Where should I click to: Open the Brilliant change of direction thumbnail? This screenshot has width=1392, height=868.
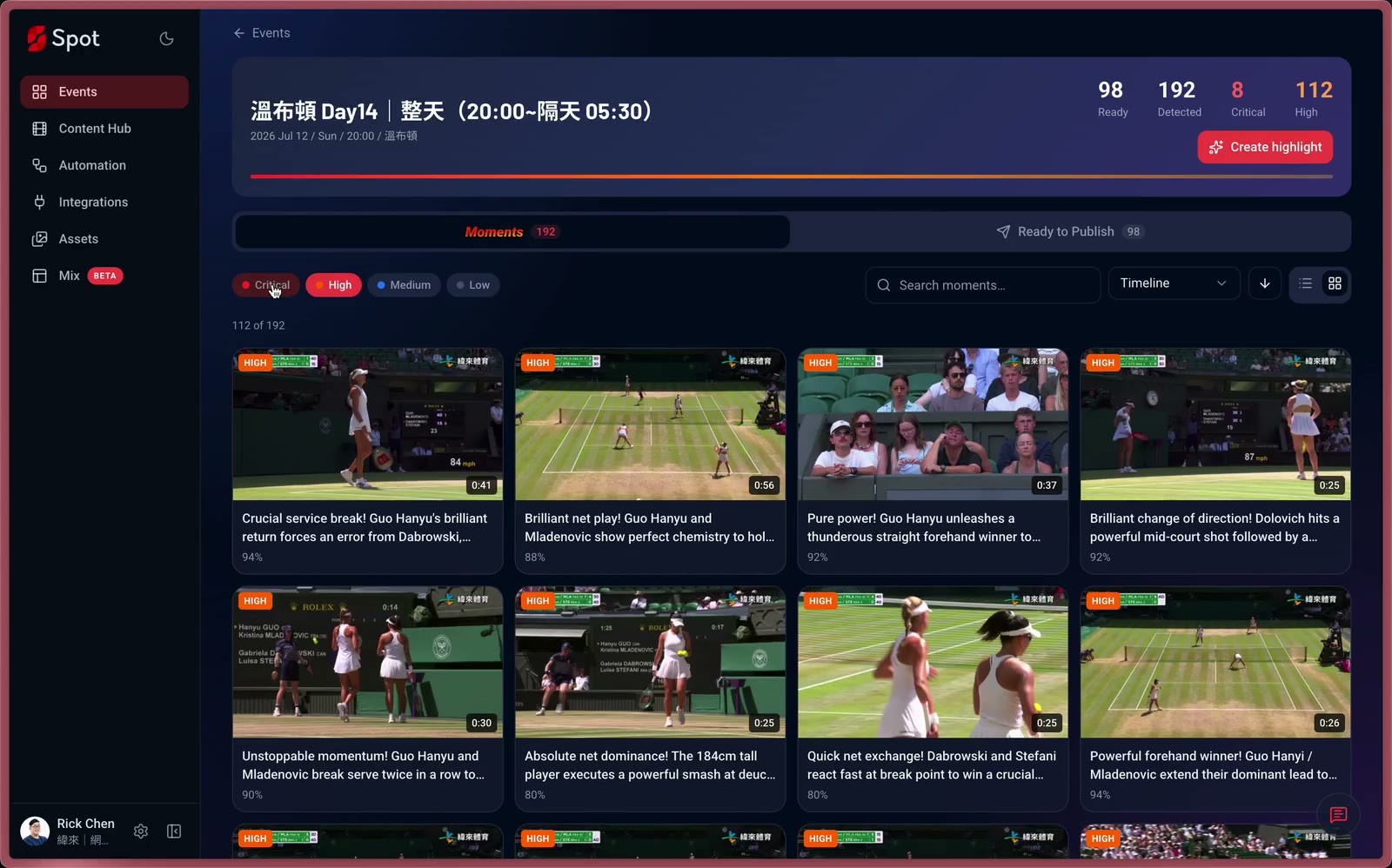click(x=1215, y=424)
